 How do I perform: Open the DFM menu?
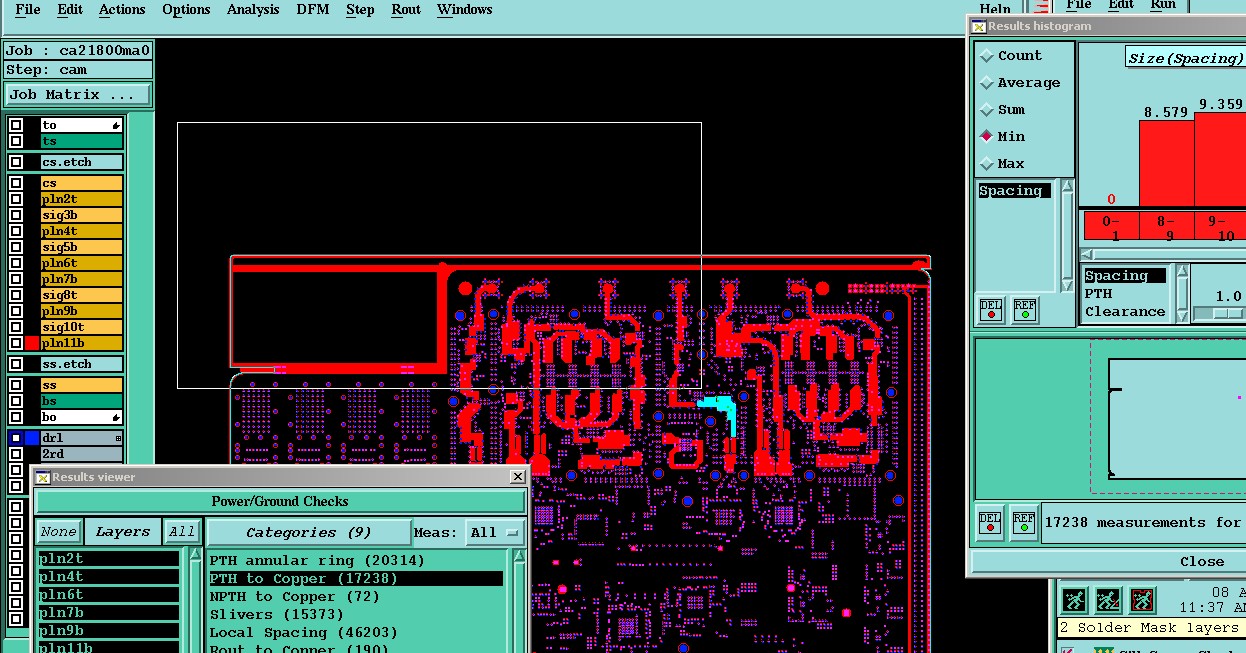[x=313, y=10]
